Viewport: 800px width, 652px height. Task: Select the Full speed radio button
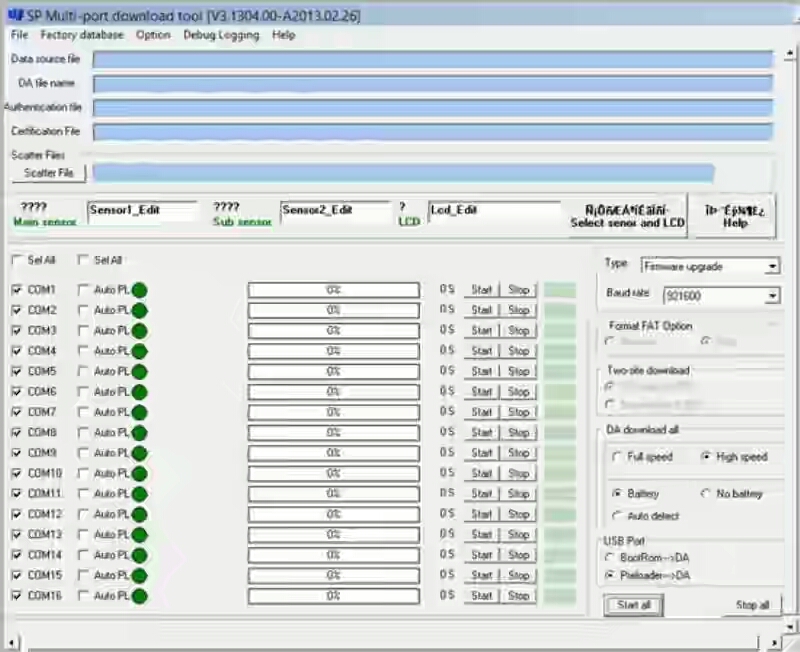click(x=618, y=457)
